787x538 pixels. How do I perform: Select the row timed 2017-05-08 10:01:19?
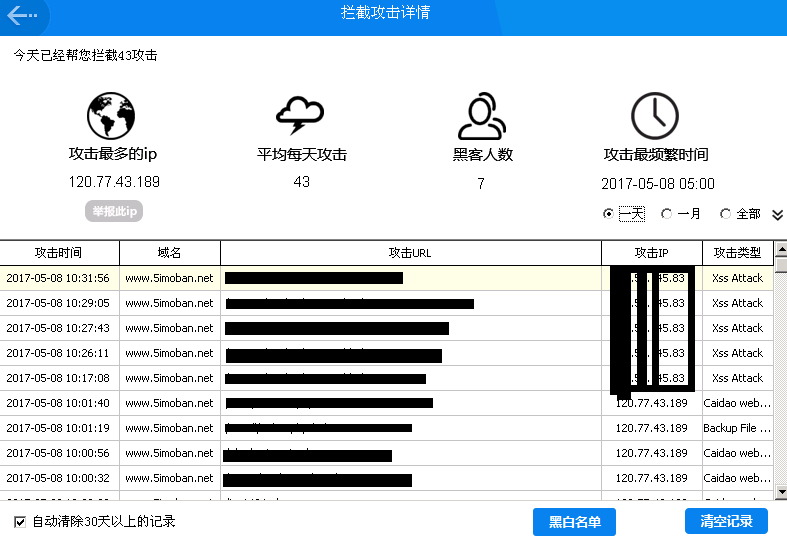386,428
